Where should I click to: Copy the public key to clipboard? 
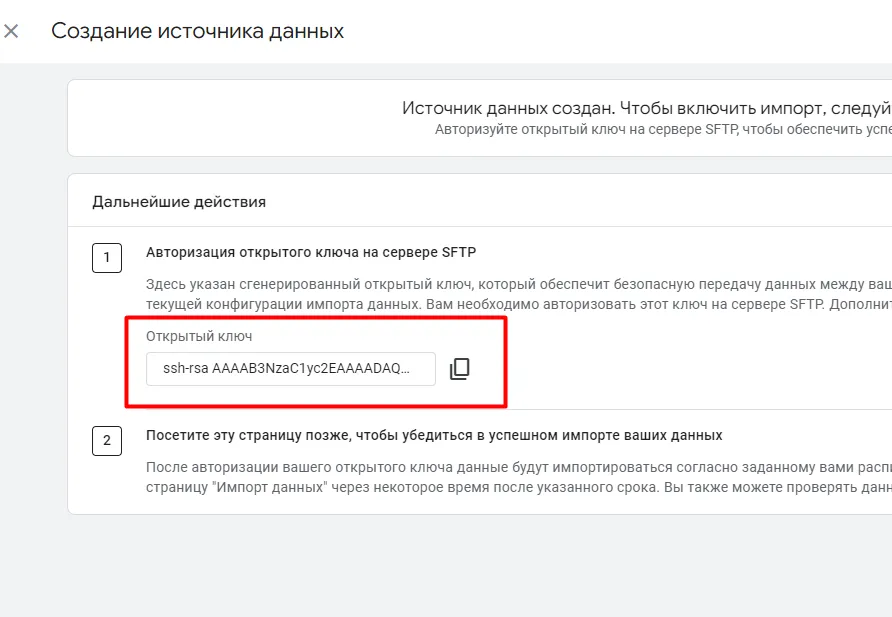point(460,369)
